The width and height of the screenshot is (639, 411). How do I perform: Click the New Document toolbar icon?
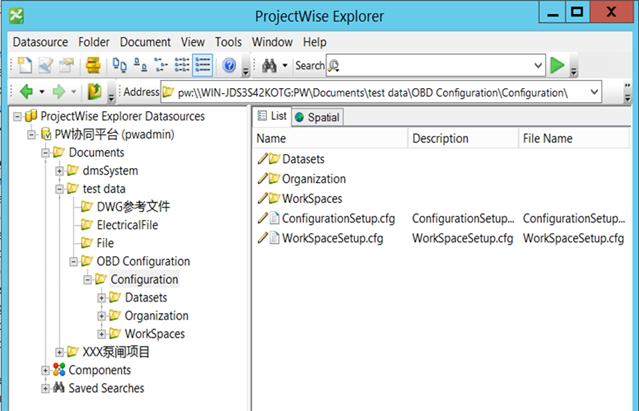(24, 65)
